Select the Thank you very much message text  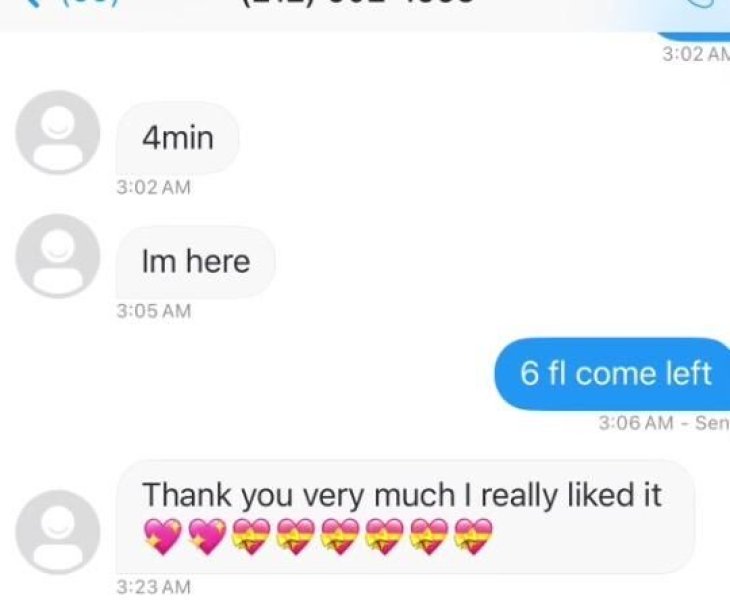(401, 495)
